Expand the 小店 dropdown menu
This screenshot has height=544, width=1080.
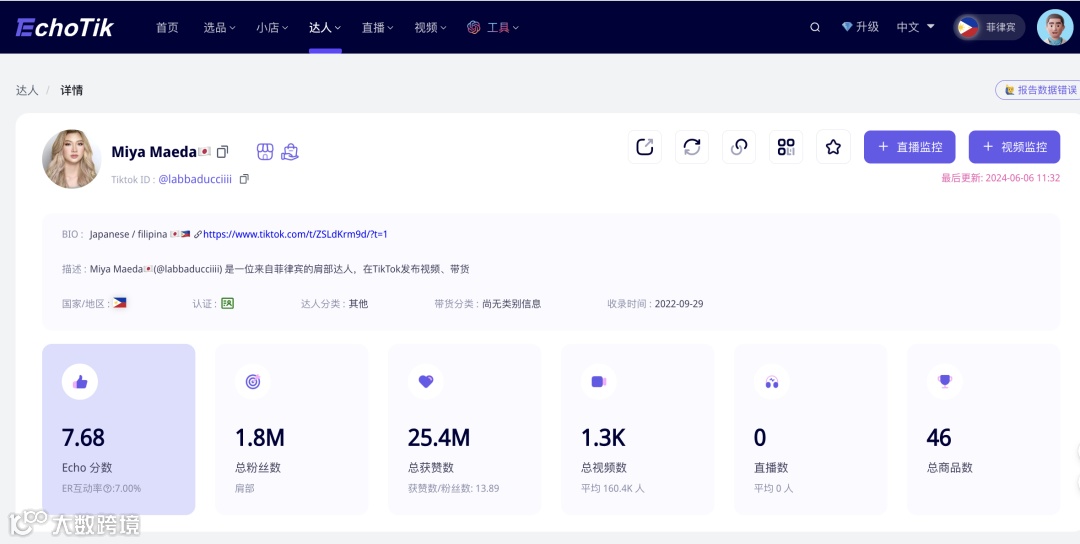(272, 28)
